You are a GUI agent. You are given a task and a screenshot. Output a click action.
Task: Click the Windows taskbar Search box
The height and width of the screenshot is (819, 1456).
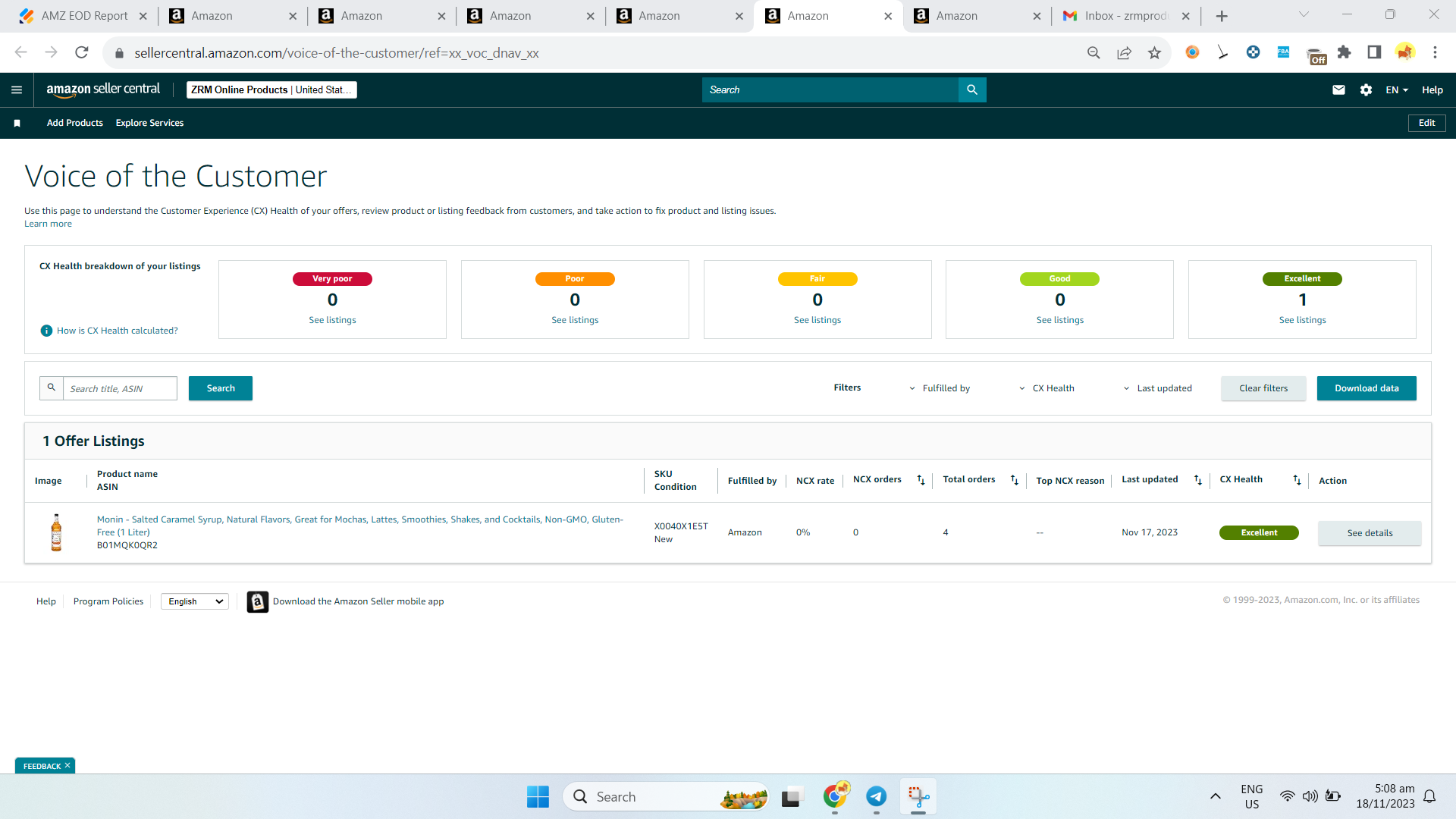point(666,797)
